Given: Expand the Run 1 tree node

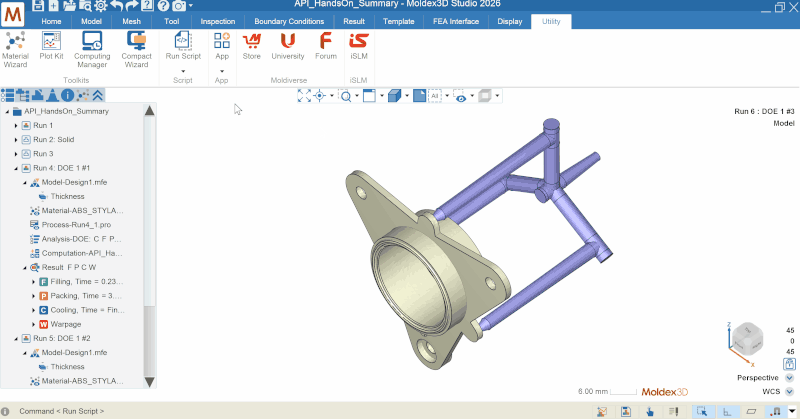Looking at the screenshot, I should pyautogui.click(x=16, y=126).
